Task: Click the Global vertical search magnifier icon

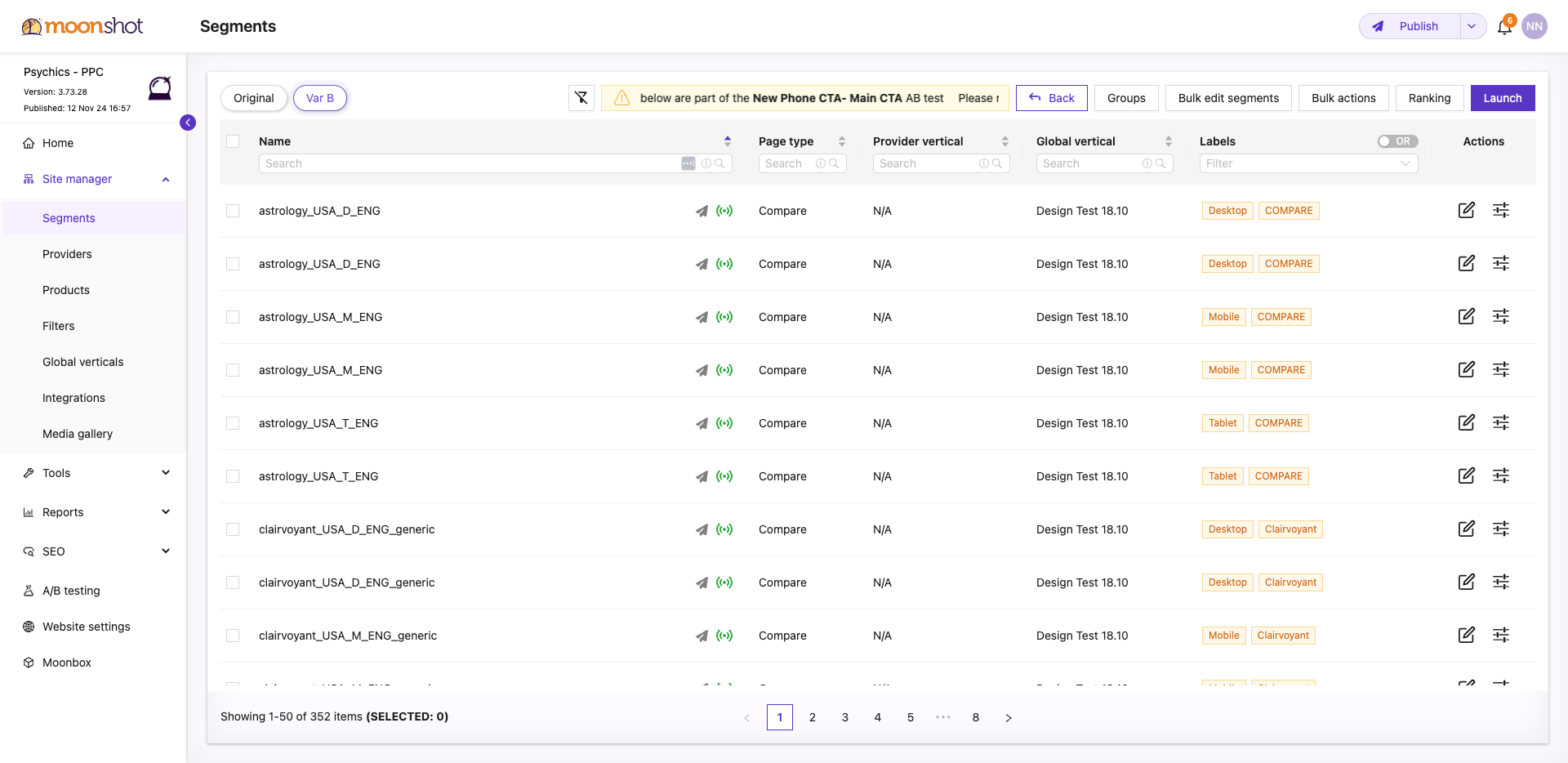Action: [1160, 163]
